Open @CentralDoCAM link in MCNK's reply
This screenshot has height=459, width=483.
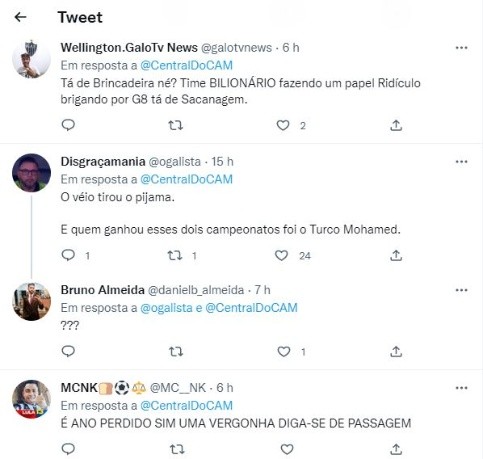click(x=186, y=405)
